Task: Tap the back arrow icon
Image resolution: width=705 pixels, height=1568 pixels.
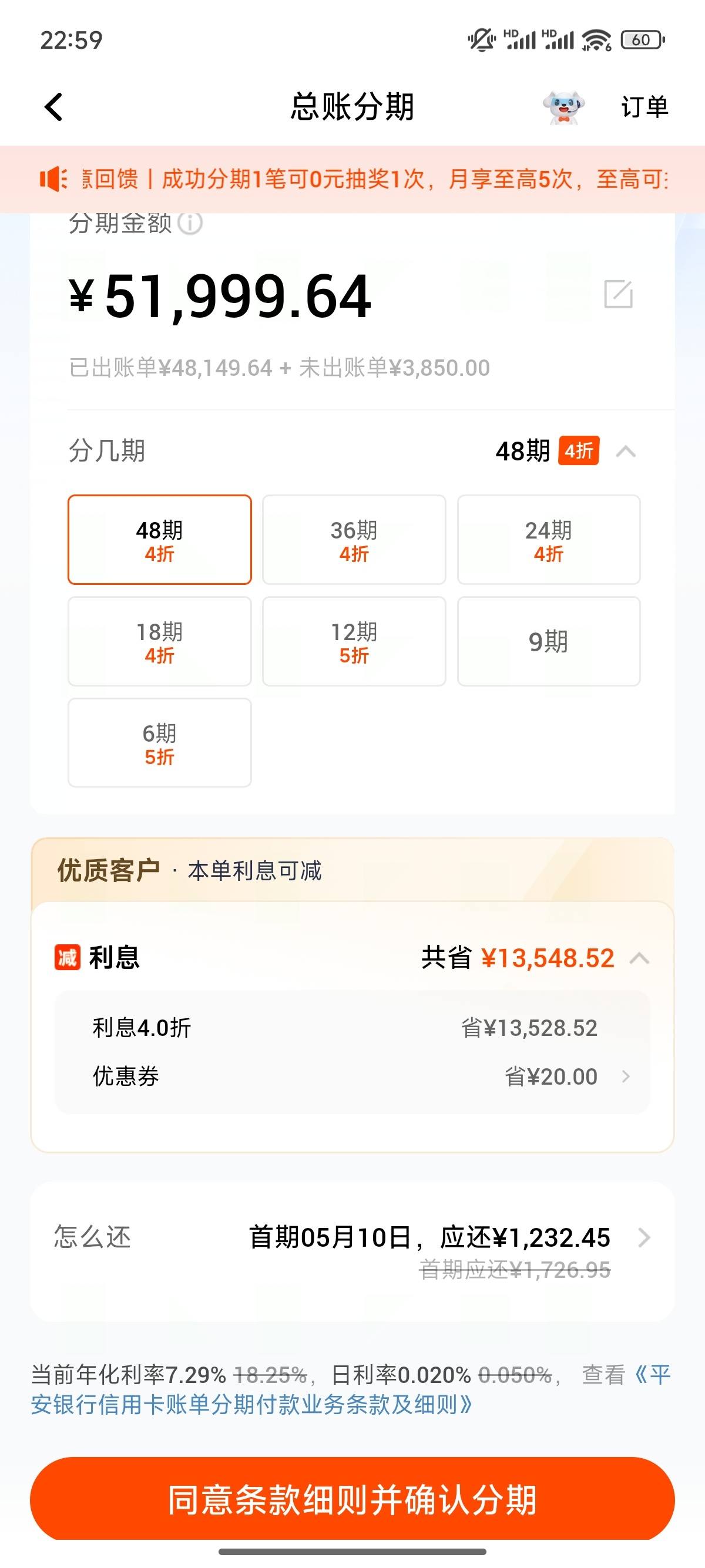Action: coord(53,107)
